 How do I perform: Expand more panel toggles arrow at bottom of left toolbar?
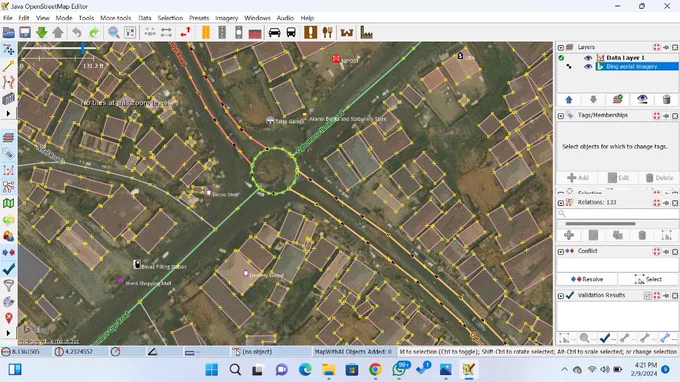[8, 333]
